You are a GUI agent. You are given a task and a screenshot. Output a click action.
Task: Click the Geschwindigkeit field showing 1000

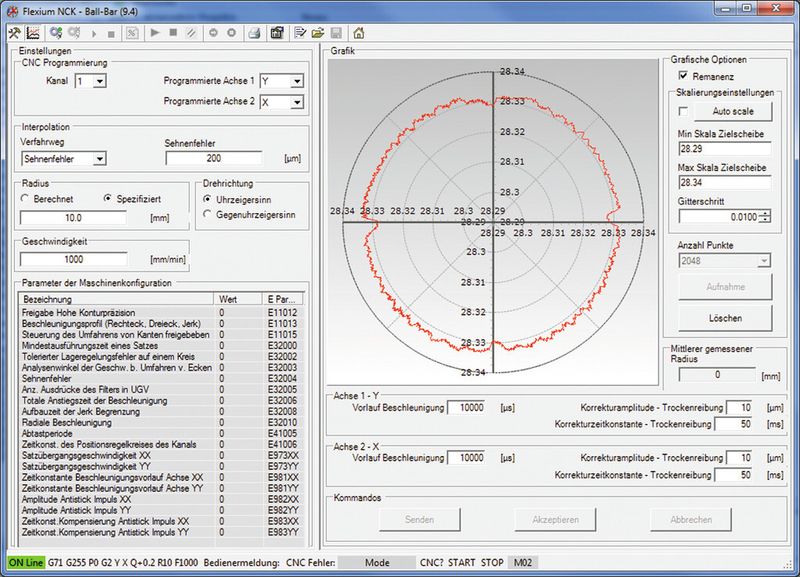[x=73, y=259]
